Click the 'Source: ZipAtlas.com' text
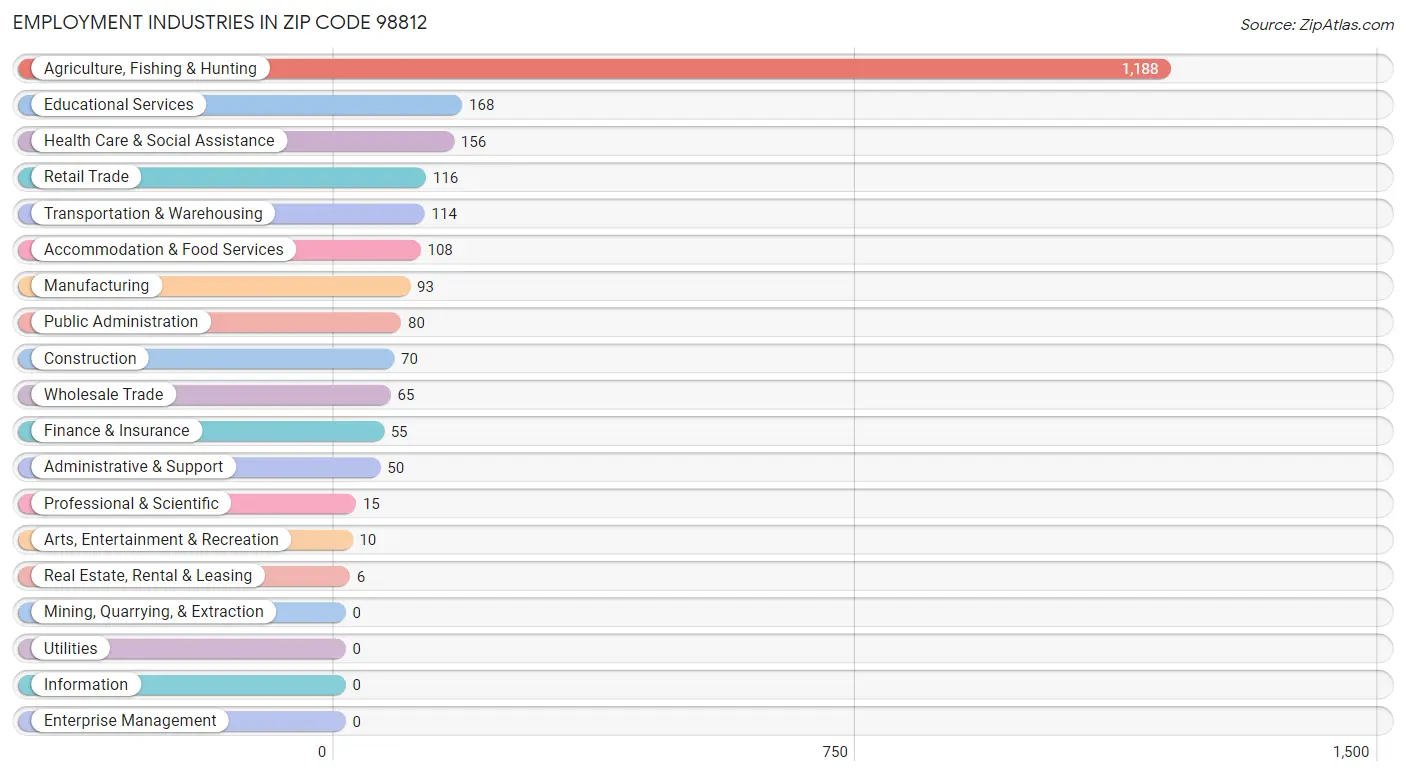 click(1317, 25)
